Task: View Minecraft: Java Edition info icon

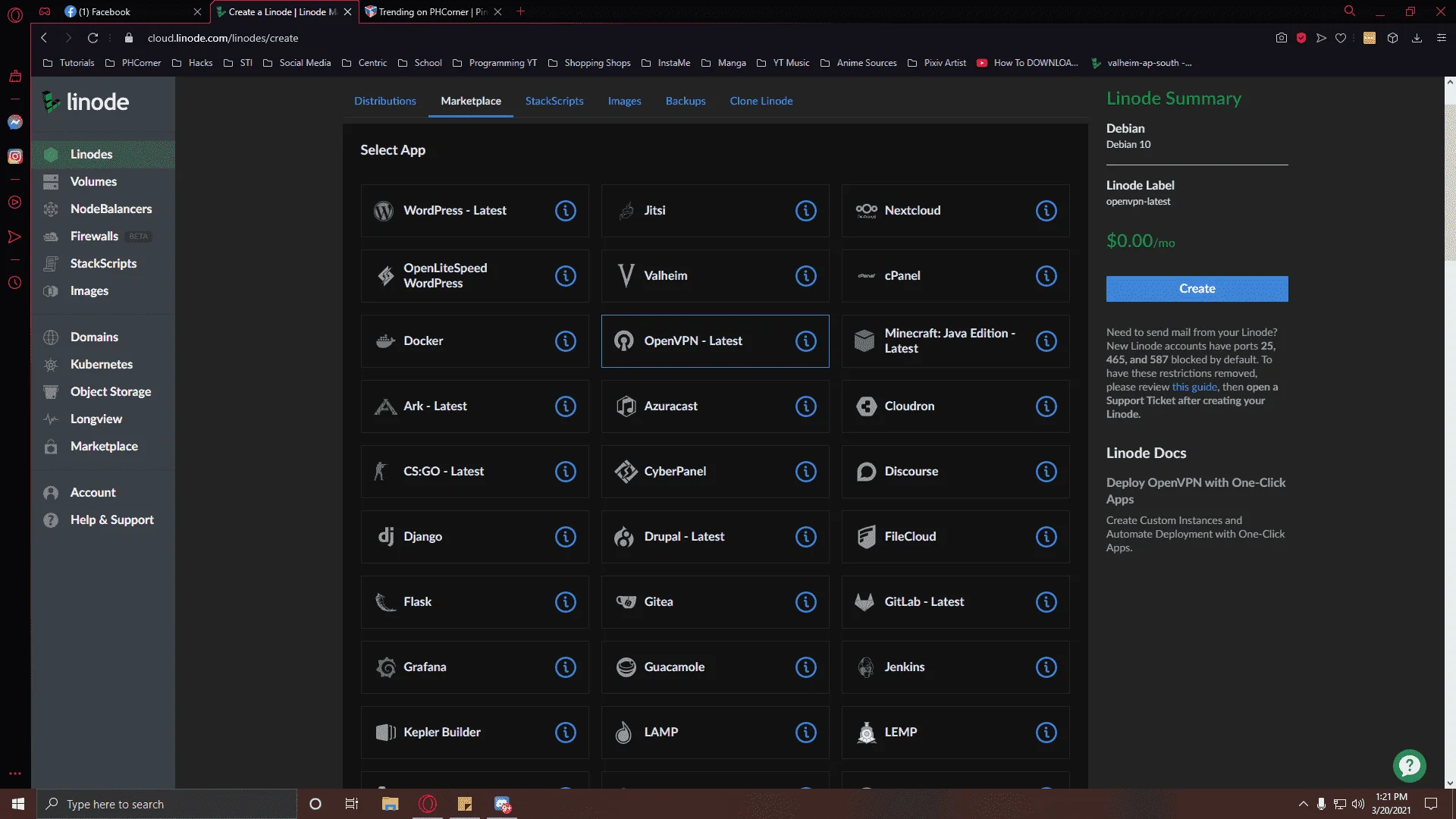Action: pyautogui.click(x=1046, y=341)
